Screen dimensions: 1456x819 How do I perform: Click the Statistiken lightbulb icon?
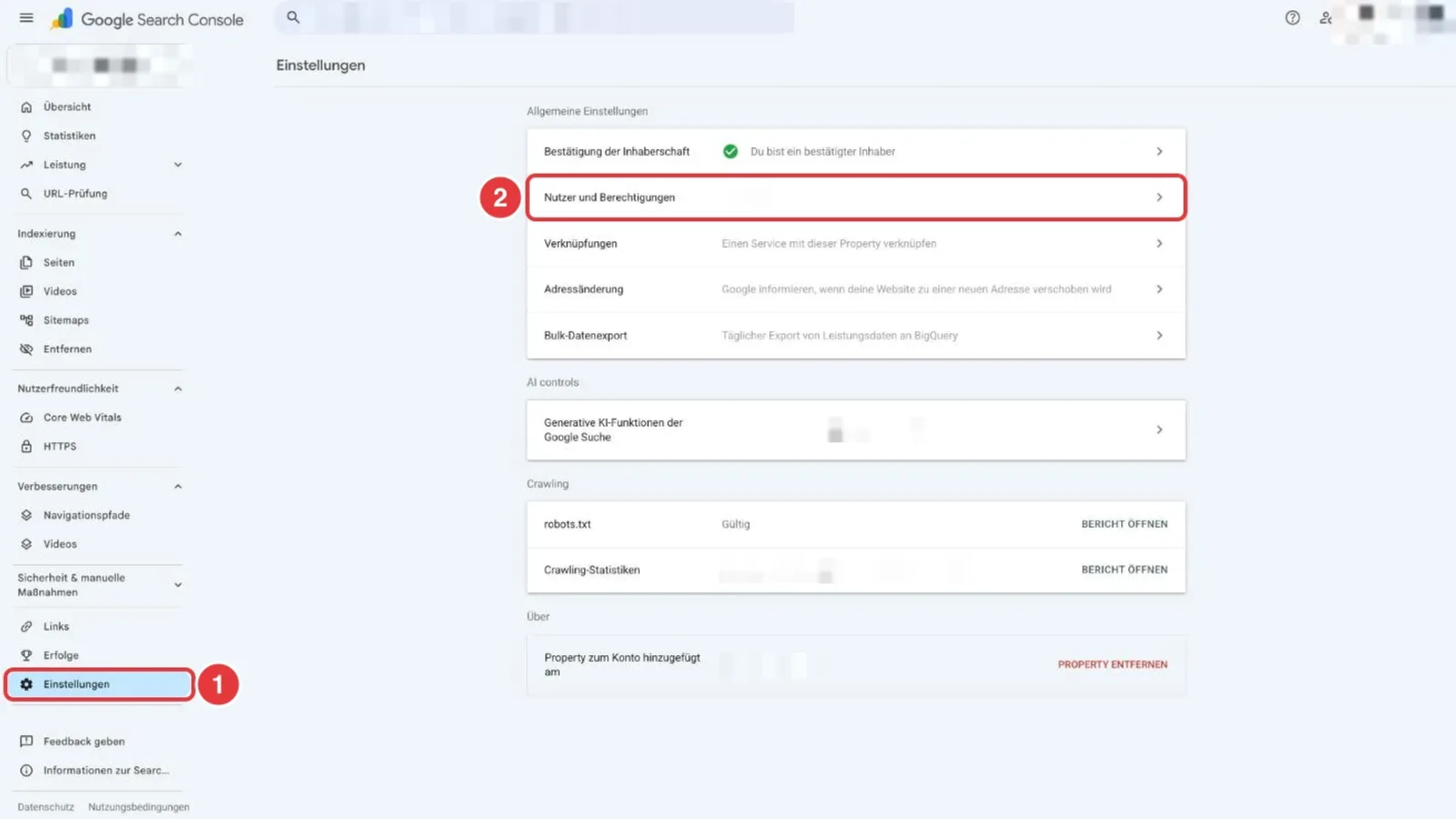click(26, 136)
